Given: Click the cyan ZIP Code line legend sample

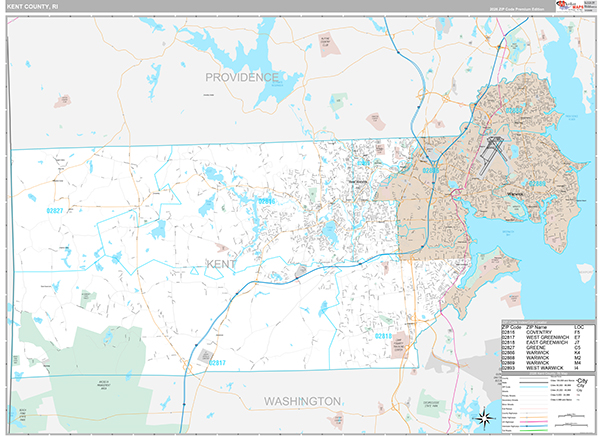Looking at the screenshot, I should (534, 387).
